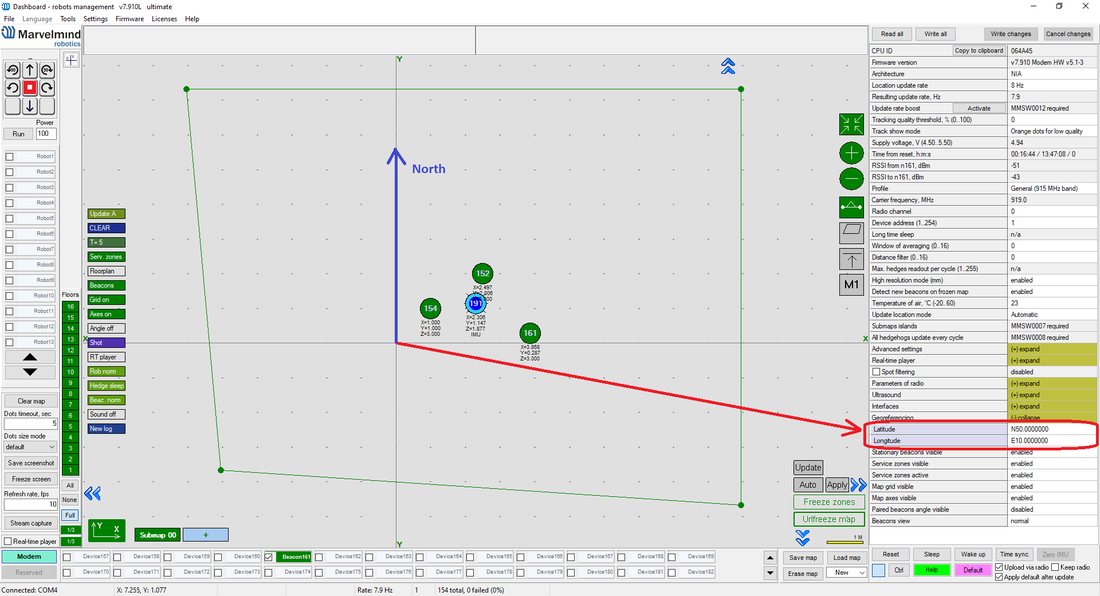1100x596 pixels.
Task: Check the Device157 checkbox
Action: [67, 557]
